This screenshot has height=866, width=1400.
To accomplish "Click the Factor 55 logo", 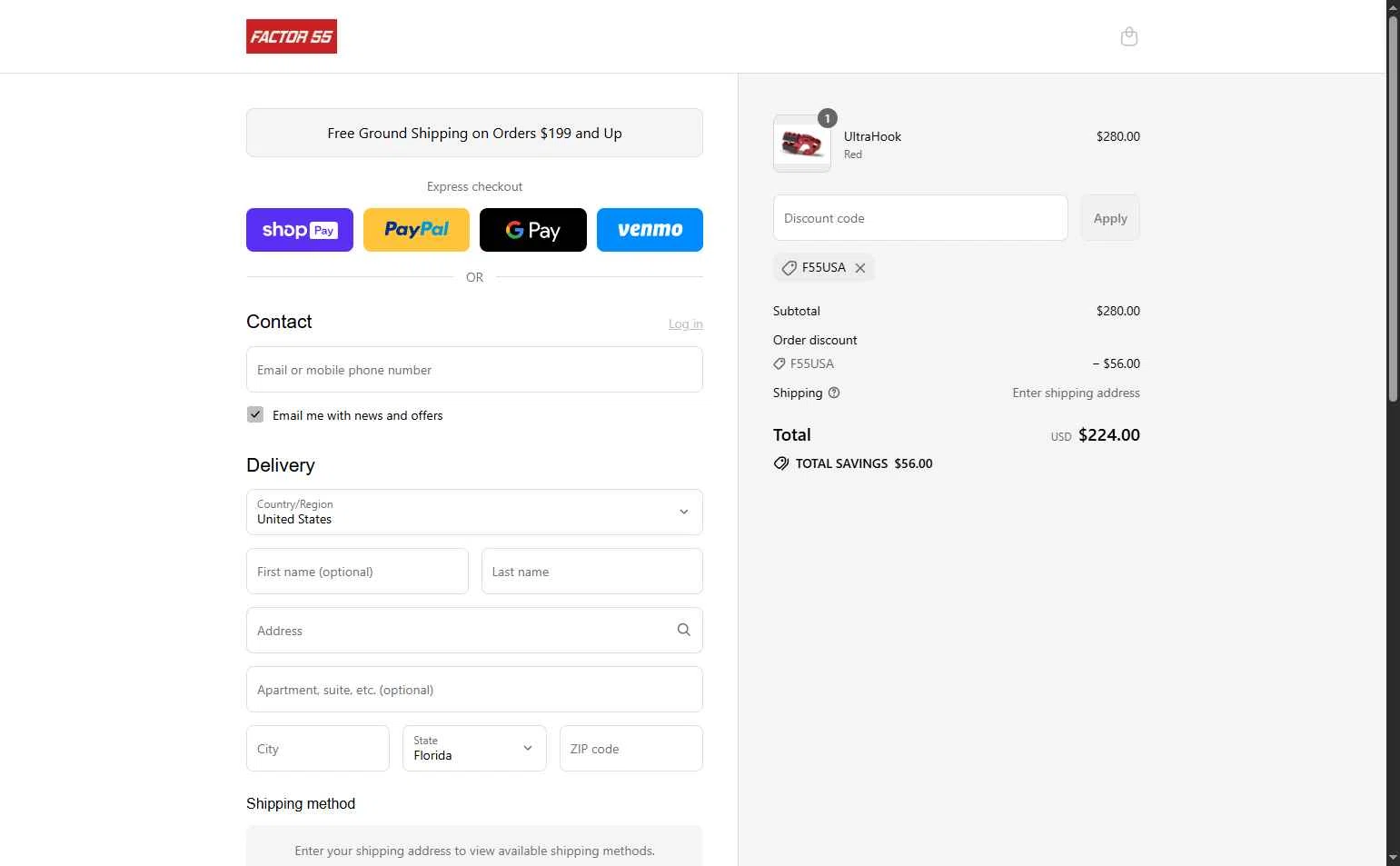I will tap(292, 36).
